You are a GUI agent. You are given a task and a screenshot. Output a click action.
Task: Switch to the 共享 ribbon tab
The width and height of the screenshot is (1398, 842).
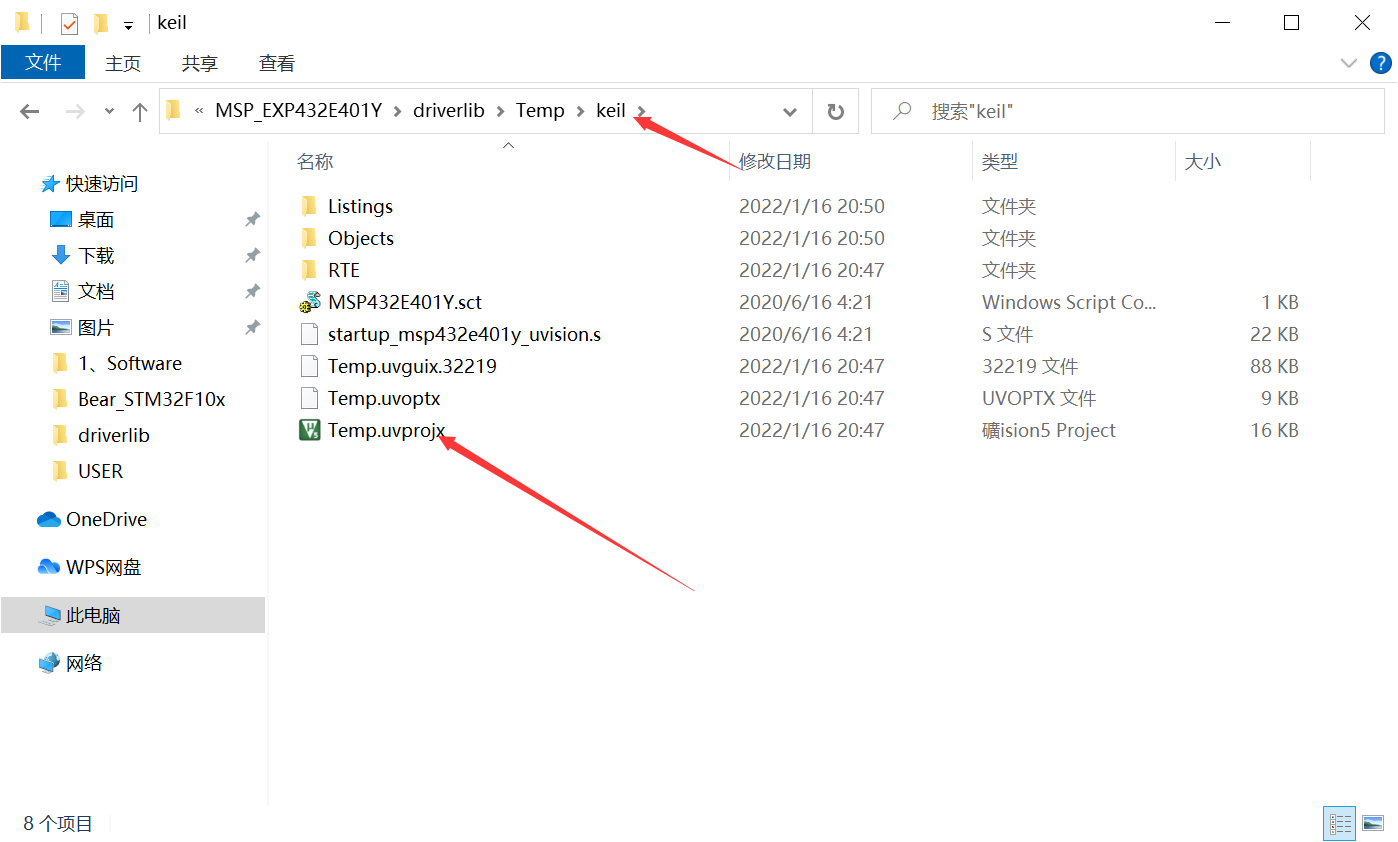[199, 62]
